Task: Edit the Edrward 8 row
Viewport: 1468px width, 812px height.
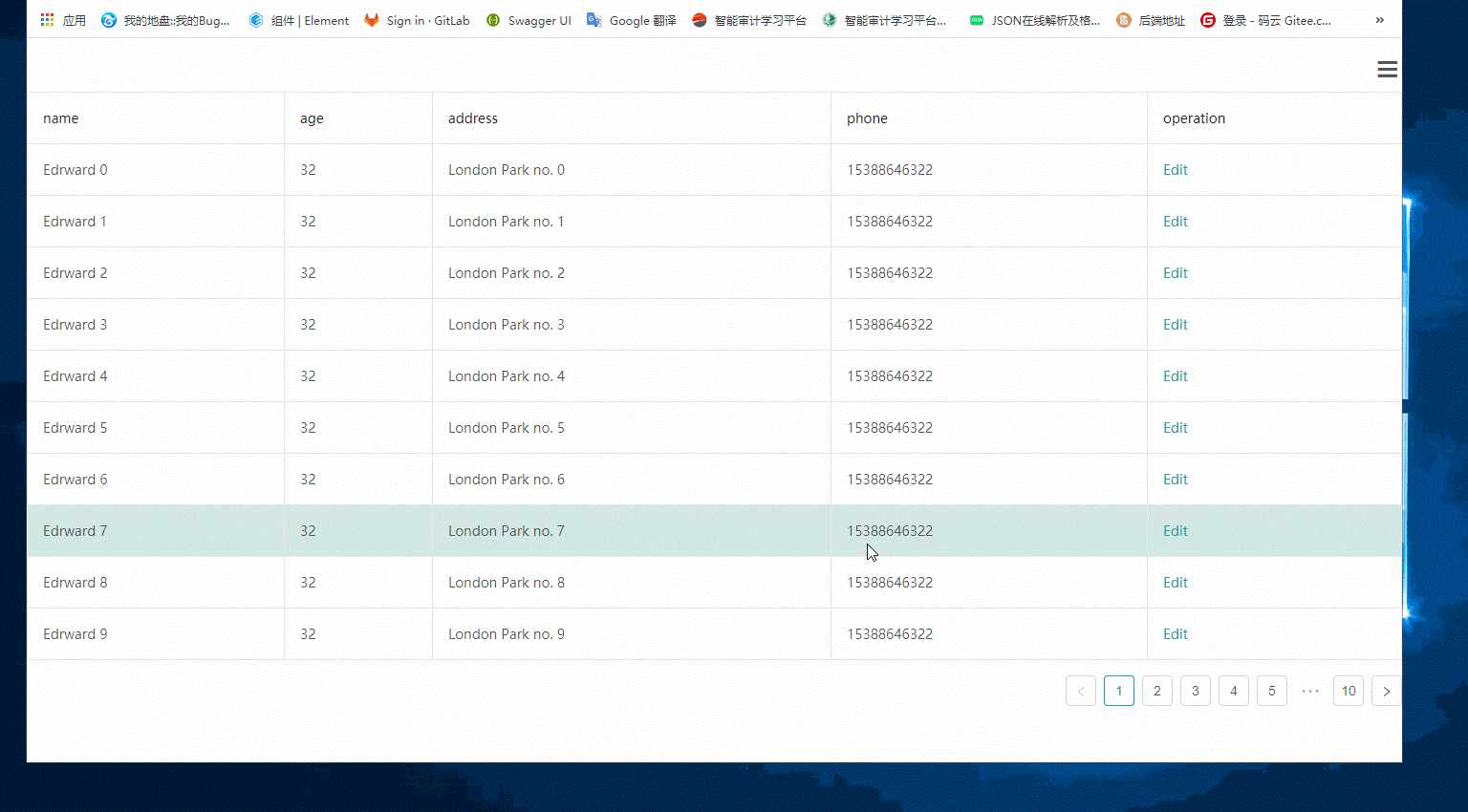Action: point(1176,583)
